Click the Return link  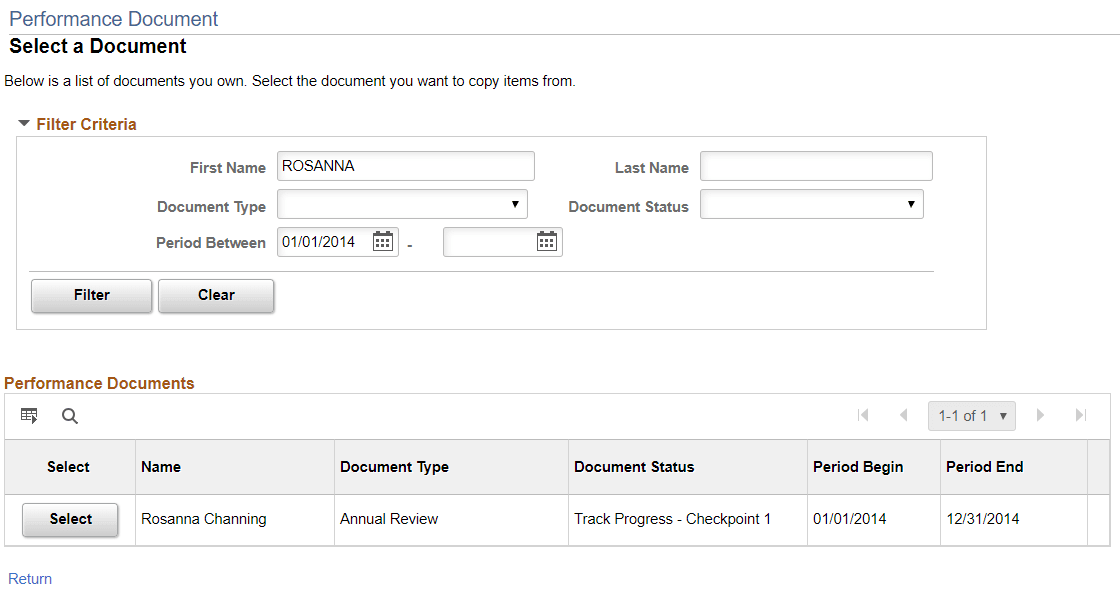click(30, 578)
